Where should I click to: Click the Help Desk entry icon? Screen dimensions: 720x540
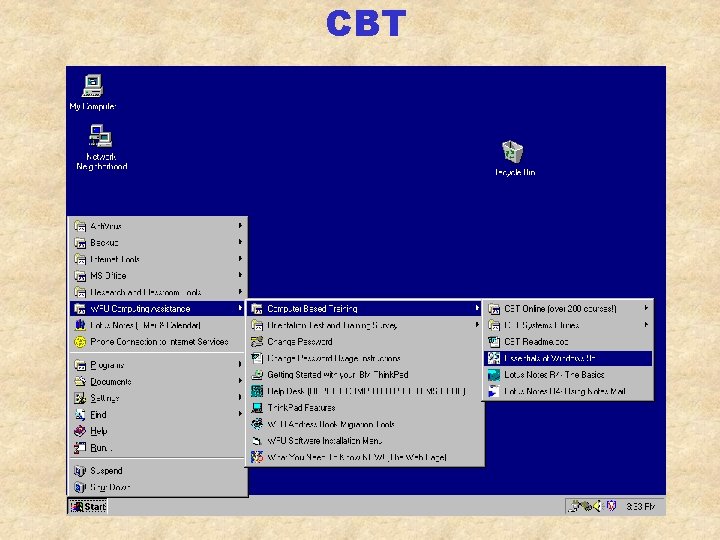click(x=257, y=391)
